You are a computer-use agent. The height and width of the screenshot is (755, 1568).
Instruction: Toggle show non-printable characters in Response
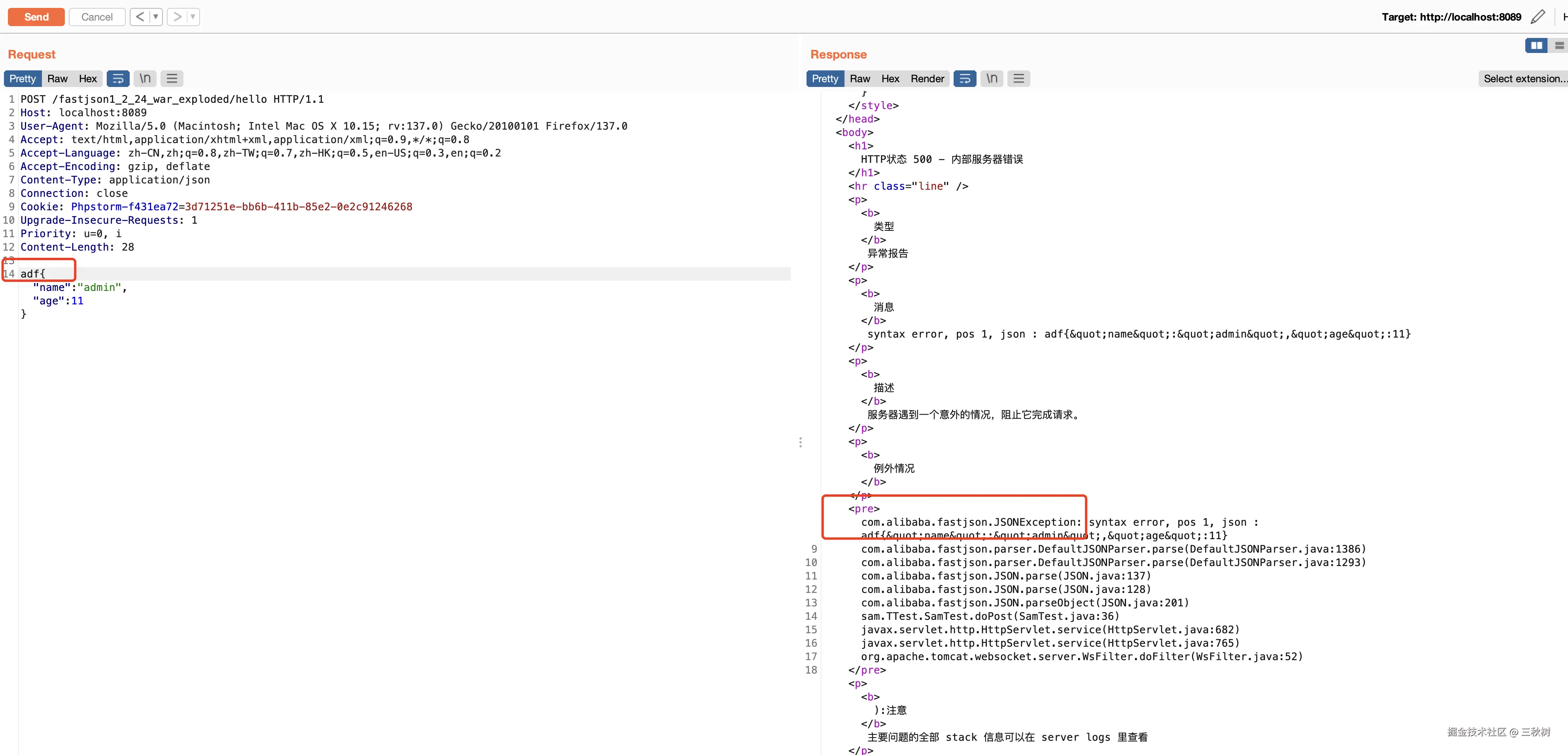(992, 79)
